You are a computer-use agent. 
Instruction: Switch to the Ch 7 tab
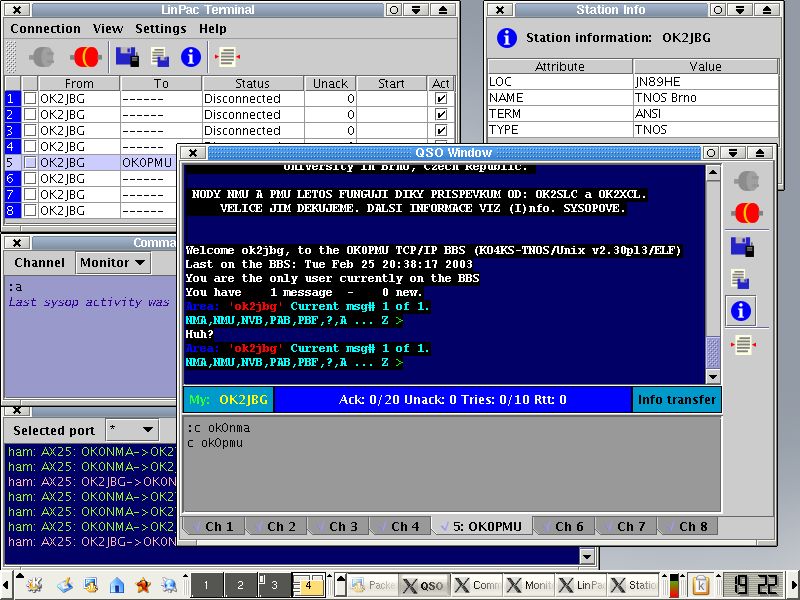(626, 527)
